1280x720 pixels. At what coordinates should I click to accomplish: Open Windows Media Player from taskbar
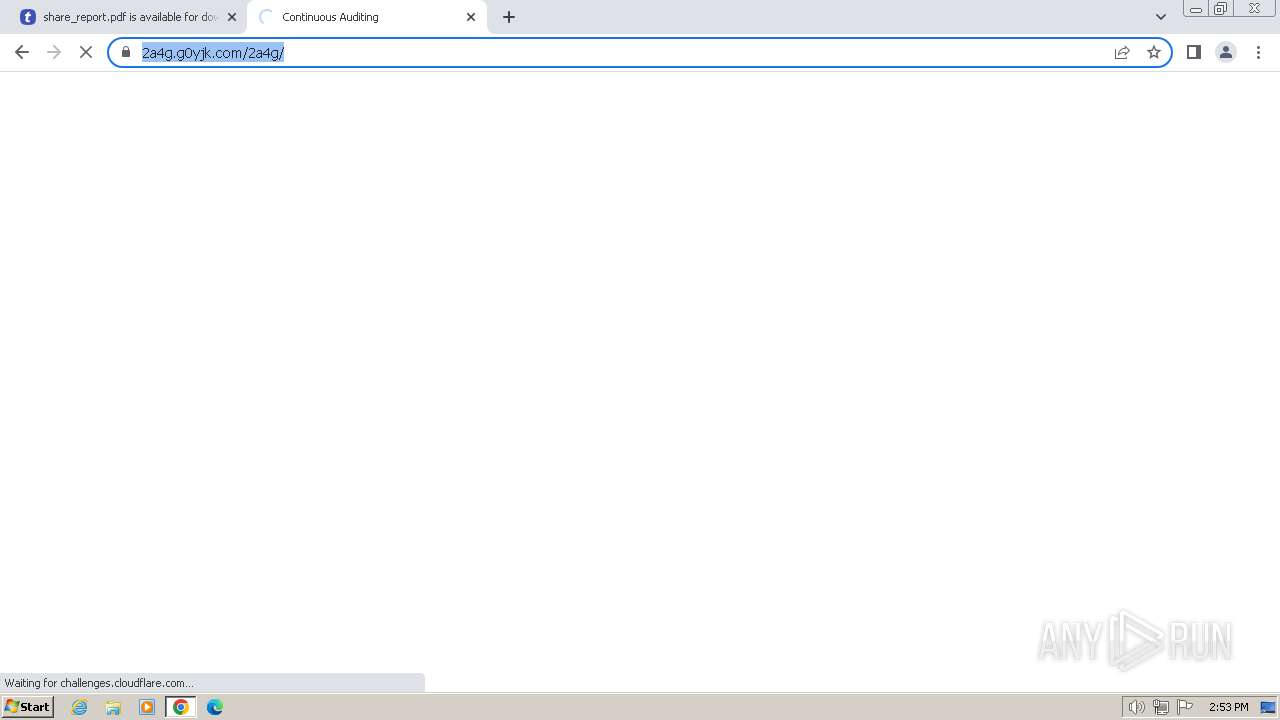tap(147, 707)
